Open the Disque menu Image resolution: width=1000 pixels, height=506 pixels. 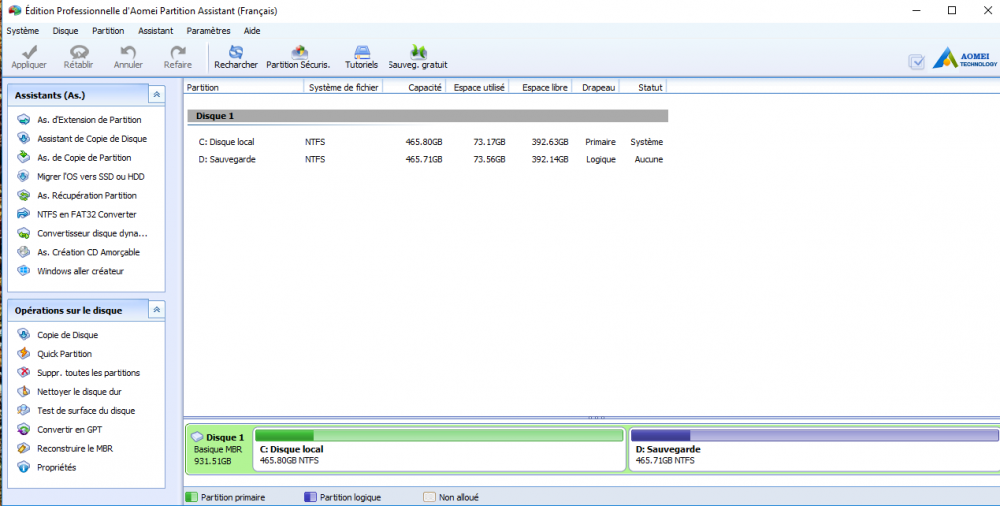coord(65,31)
